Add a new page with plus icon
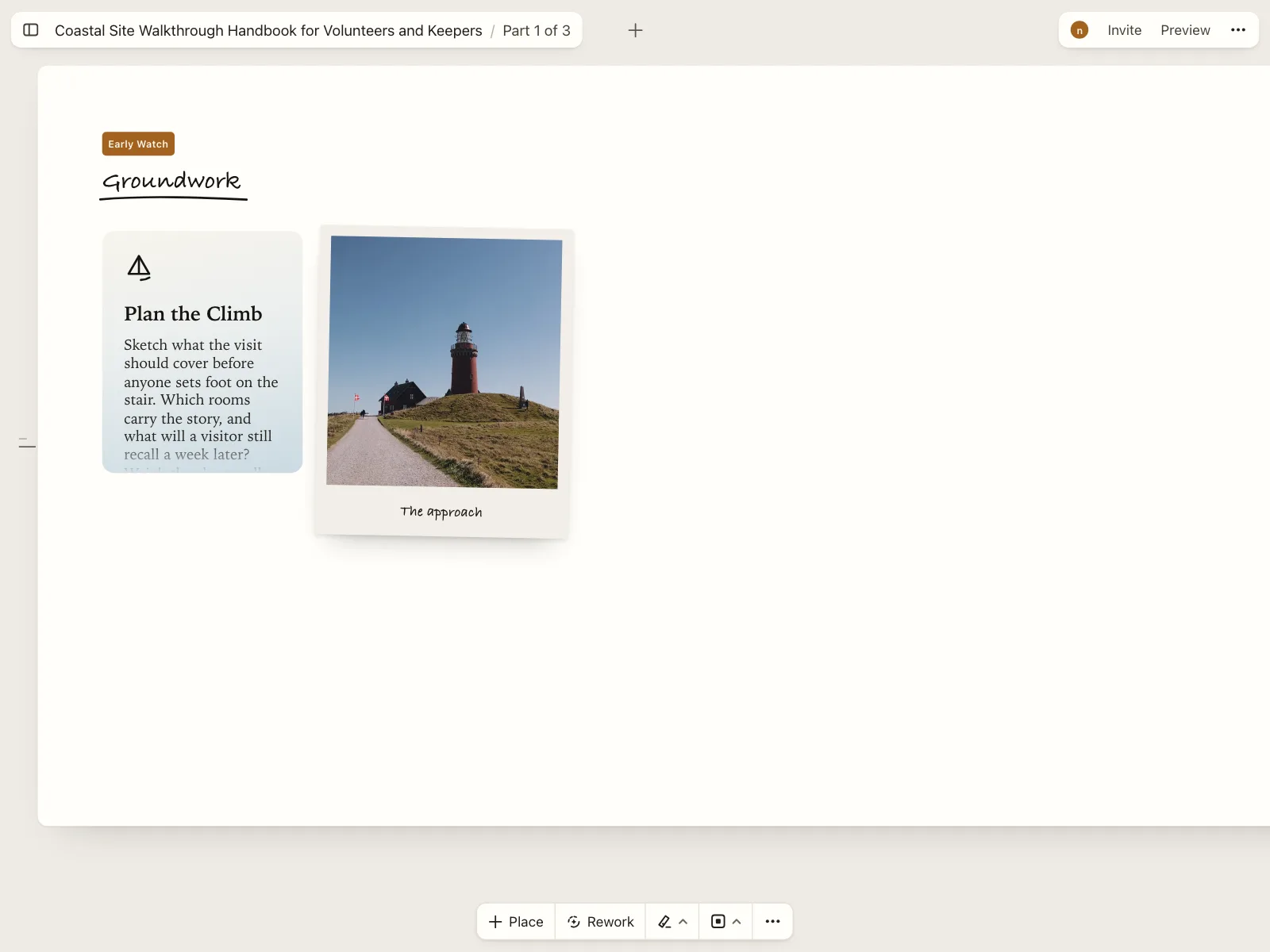The height and width of the screenshot is (952, 1270). click(635, 30)
